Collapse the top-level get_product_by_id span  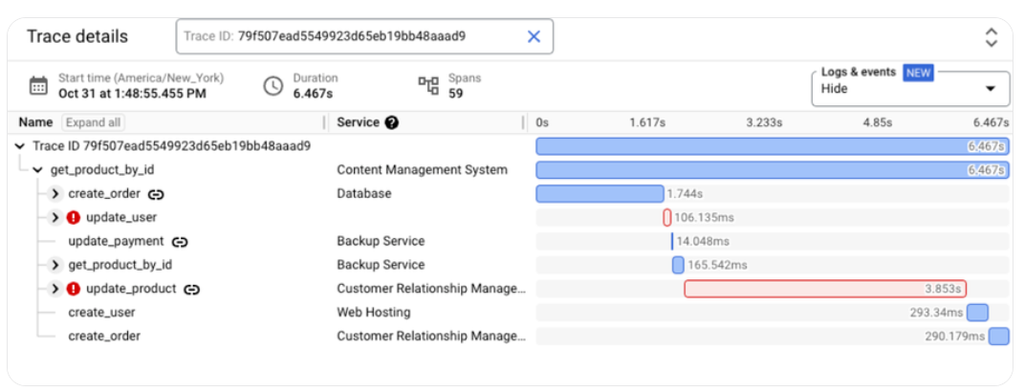pos(37,171)
